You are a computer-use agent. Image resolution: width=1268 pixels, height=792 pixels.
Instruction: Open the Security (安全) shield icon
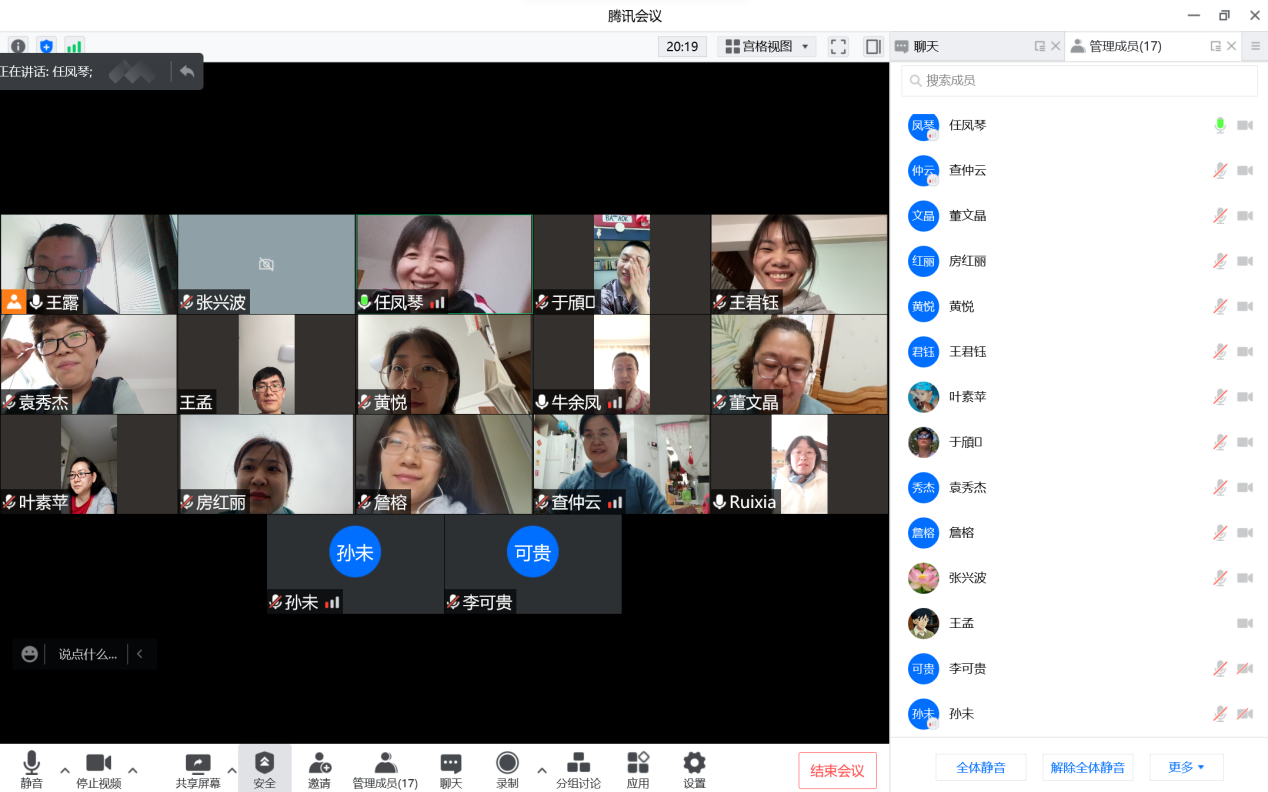[264, 764]
